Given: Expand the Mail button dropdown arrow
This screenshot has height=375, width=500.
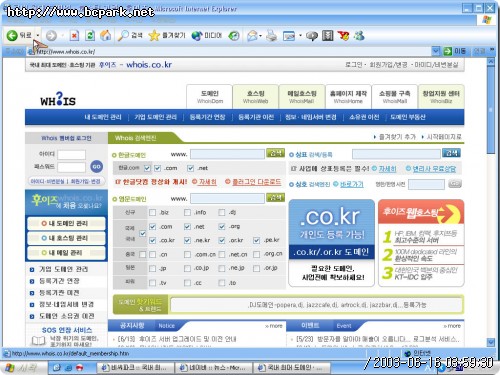Looking at the screenshot, I should click(x=260, y=35).
